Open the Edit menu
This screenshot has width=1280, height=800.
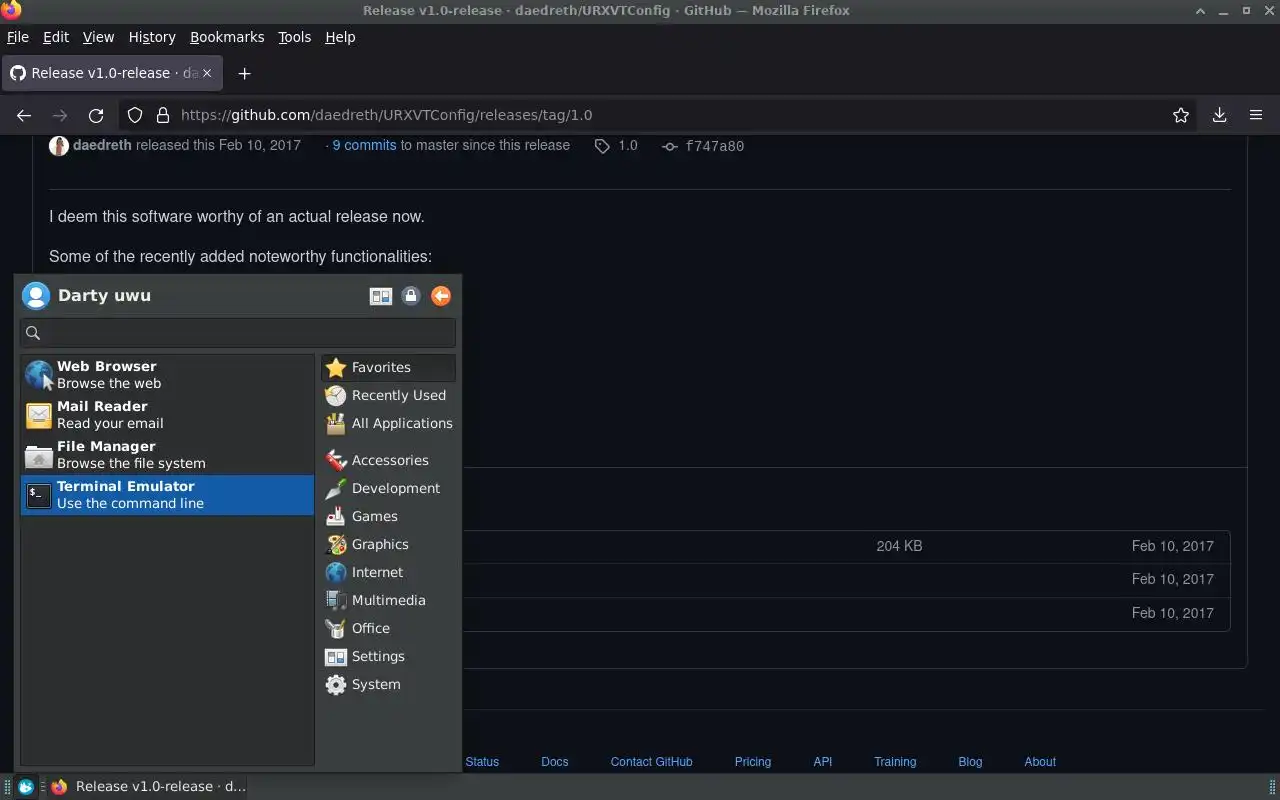pos(56,37)
